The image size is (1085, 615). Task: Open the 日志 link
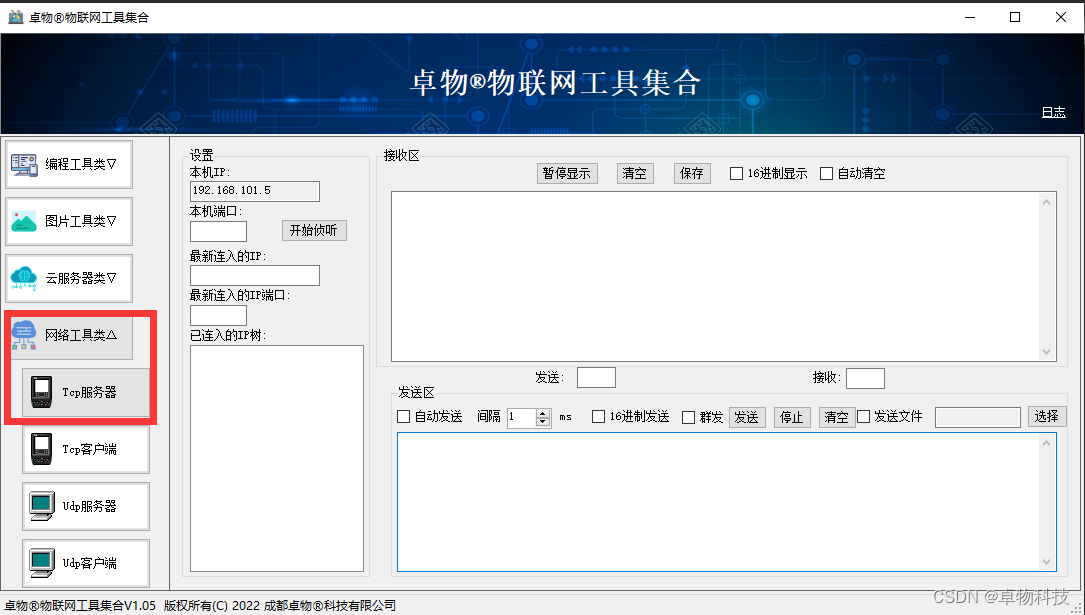point(1053,112)
